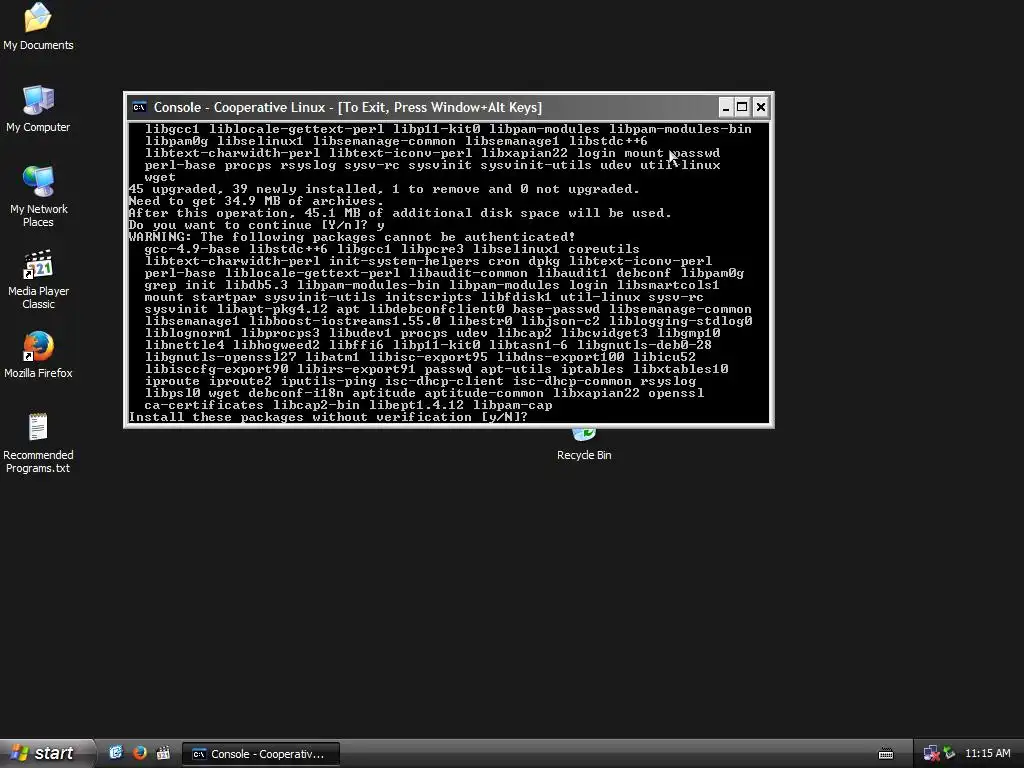Click the 'libcwidget3' package name
The width and height of the screenshot is (1024, 768).
pos(604,333)
